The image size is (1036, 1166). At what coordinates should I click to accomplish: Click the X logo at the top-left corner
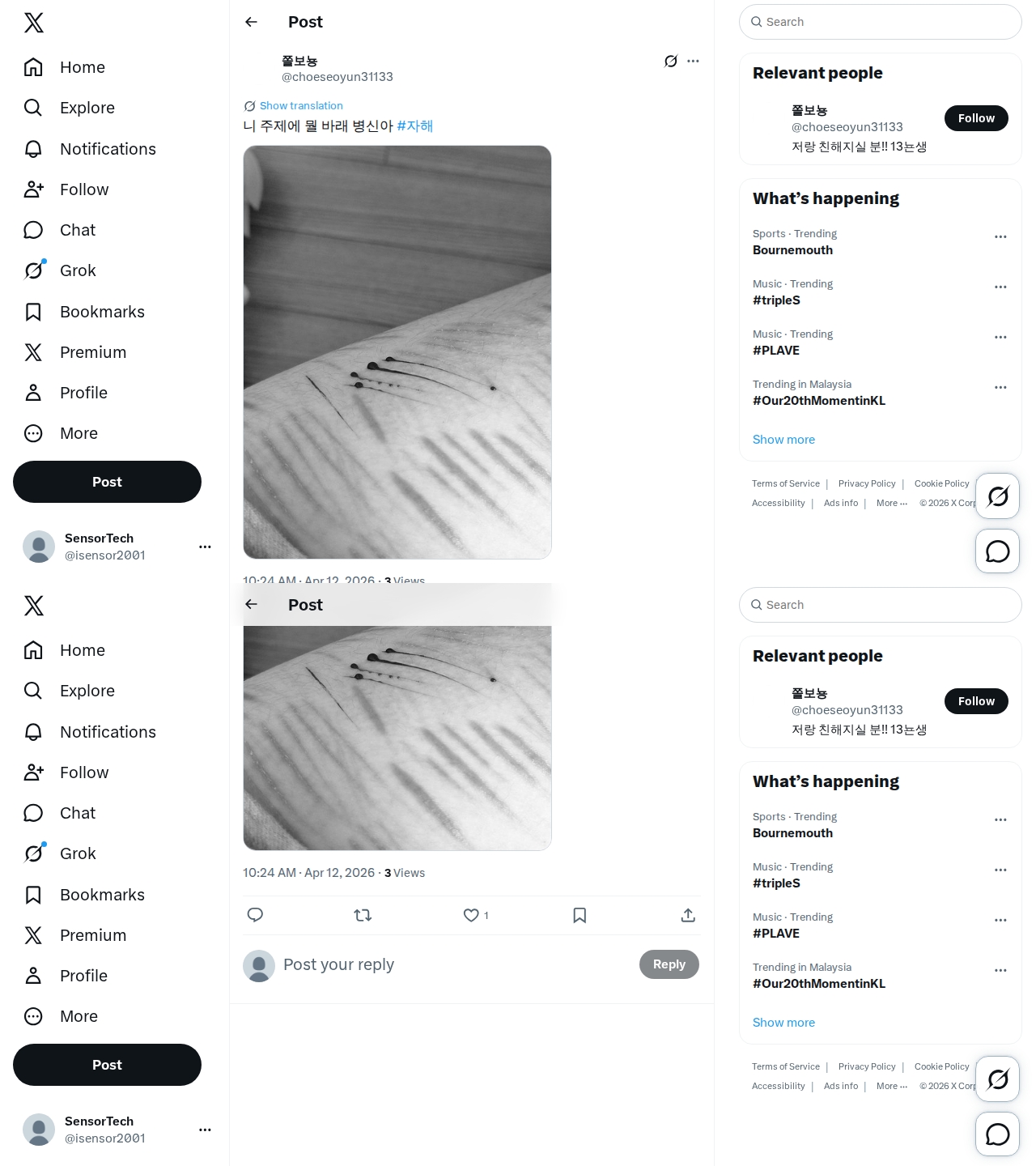click(x=34, y=23)
